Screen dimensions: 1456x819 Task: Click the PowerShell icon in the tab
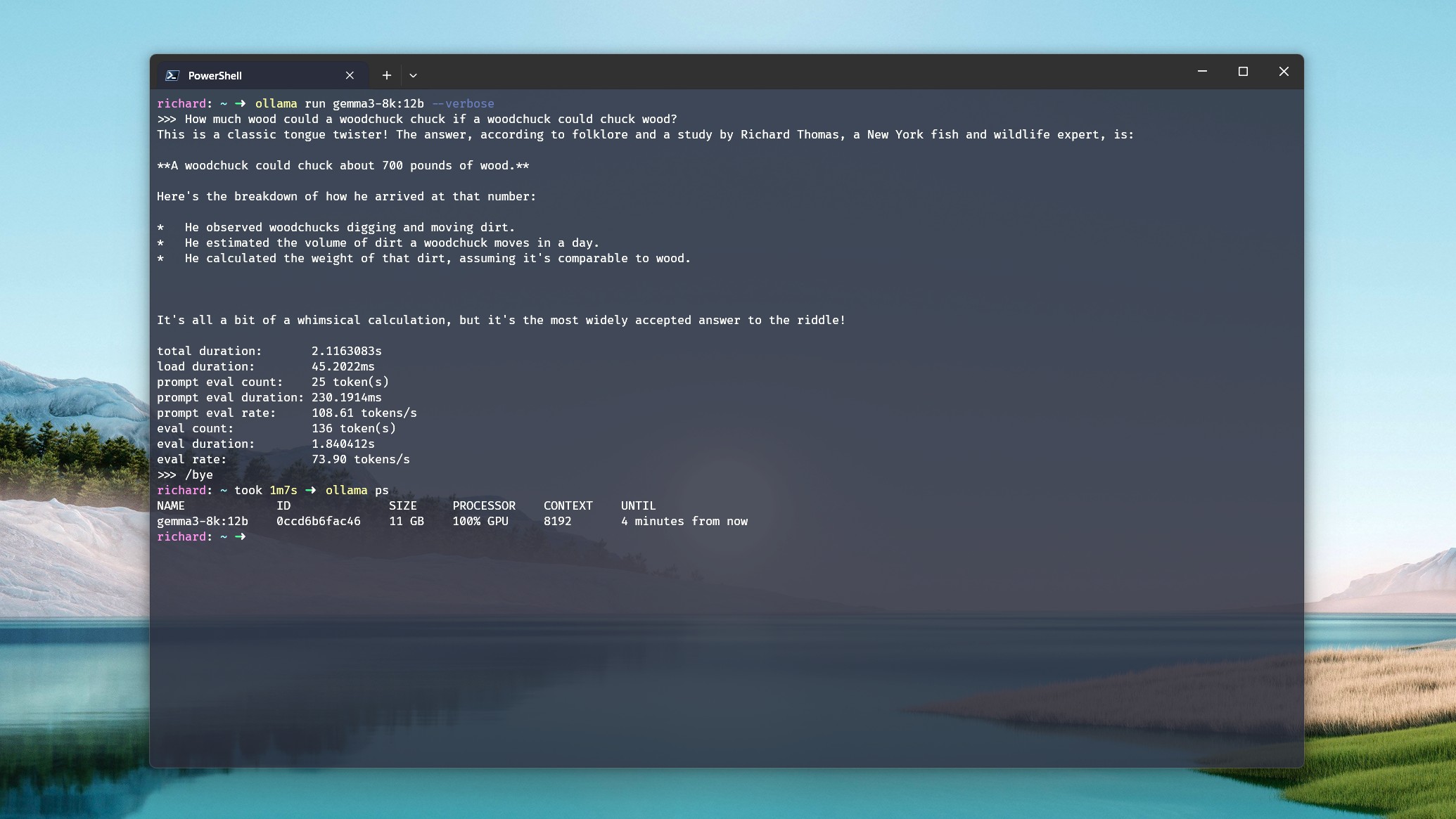(172, 75)
